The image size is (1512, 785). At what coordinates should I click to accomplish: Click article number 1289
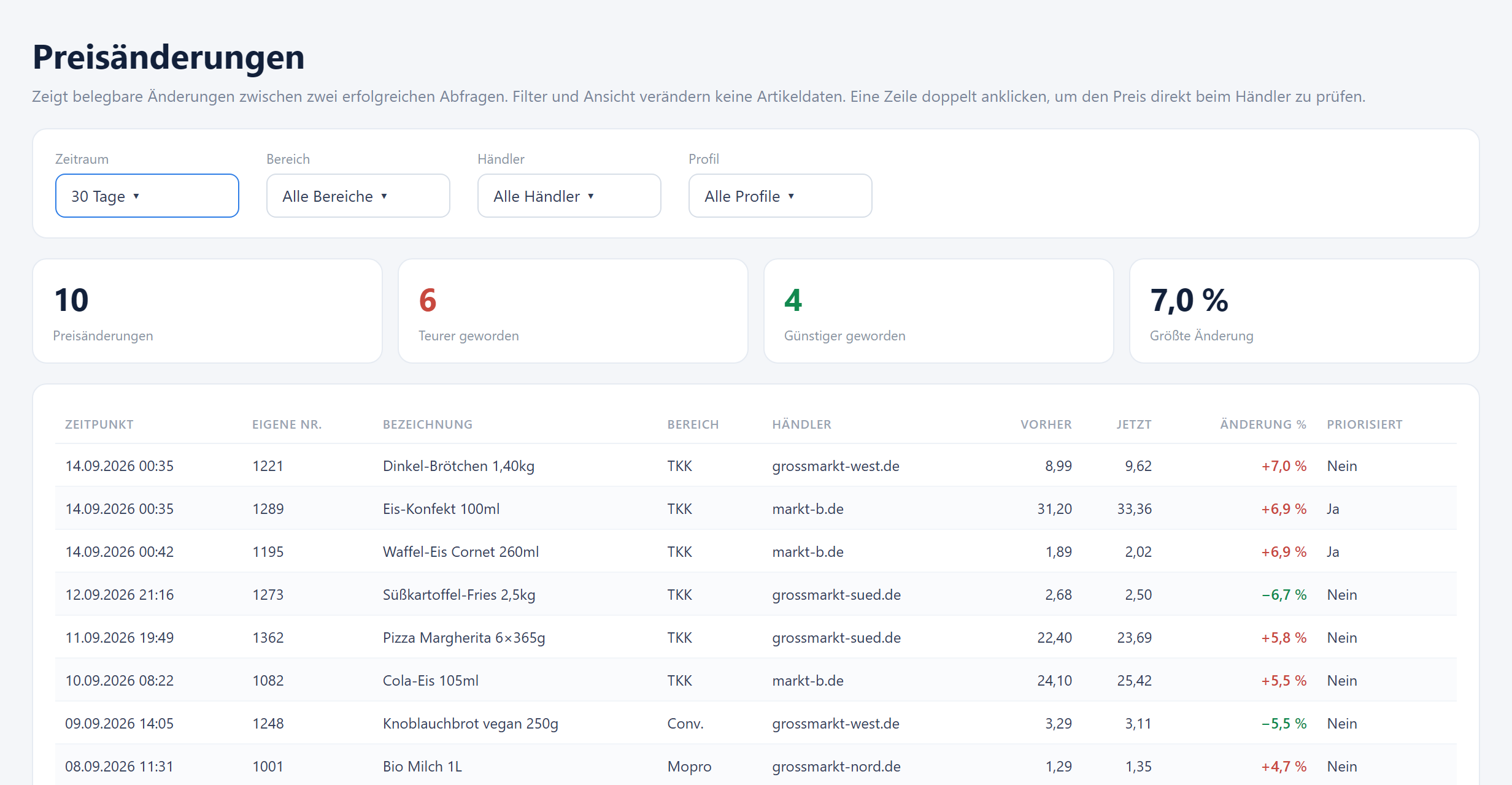coord(268,509)
